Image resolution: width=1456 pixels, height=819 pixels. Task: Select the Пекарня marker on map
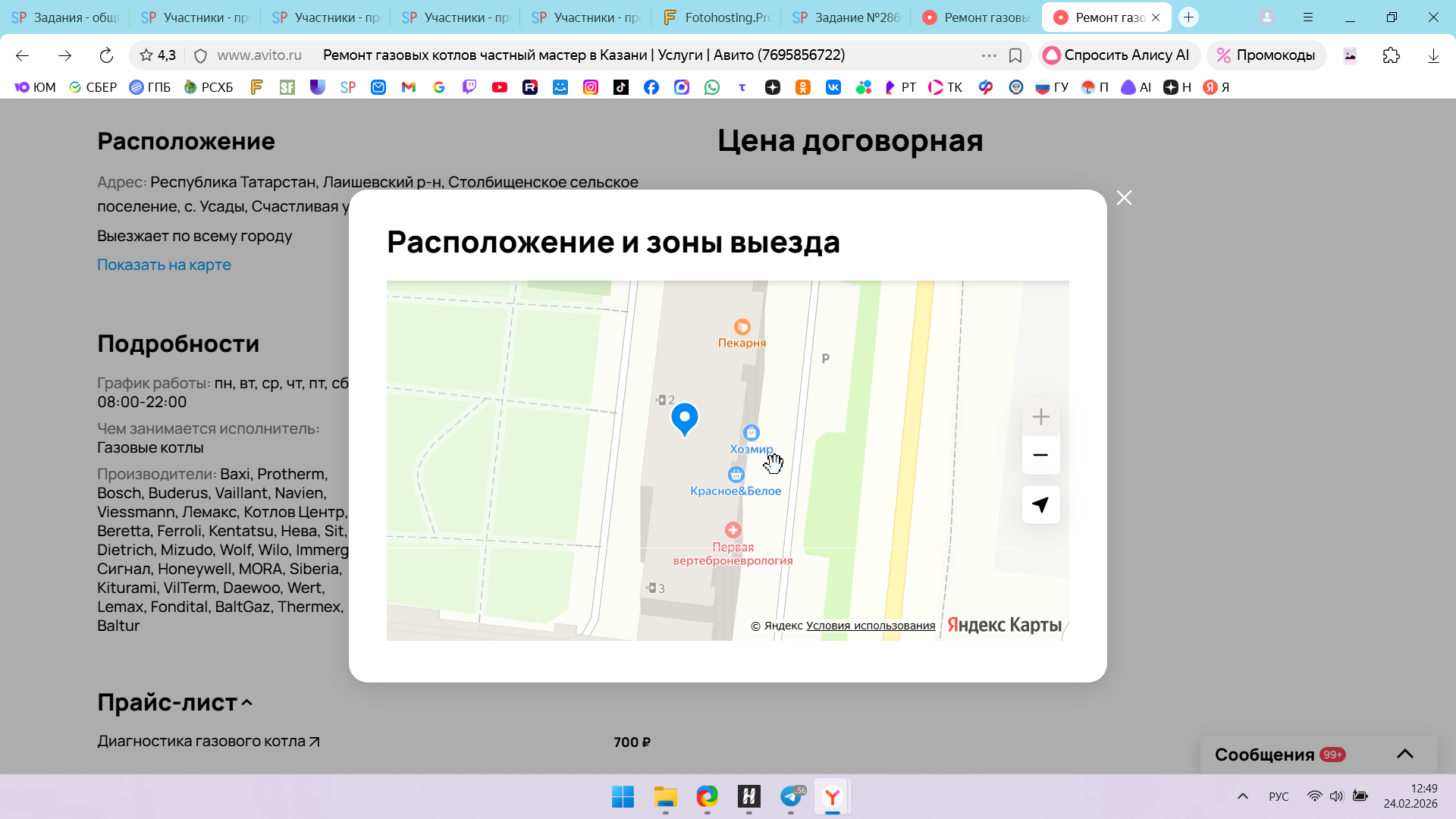(742, 328)
